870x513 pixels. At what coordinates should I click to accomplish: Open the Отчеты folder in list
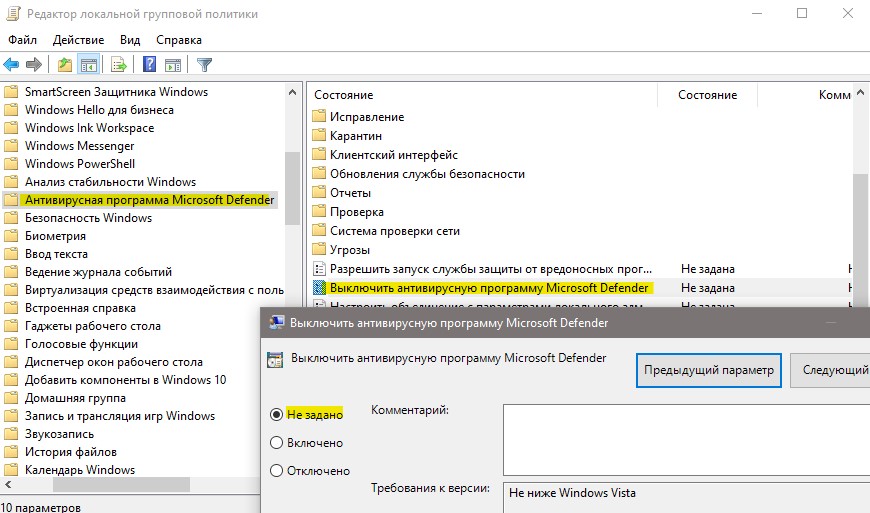coord(350,193)
